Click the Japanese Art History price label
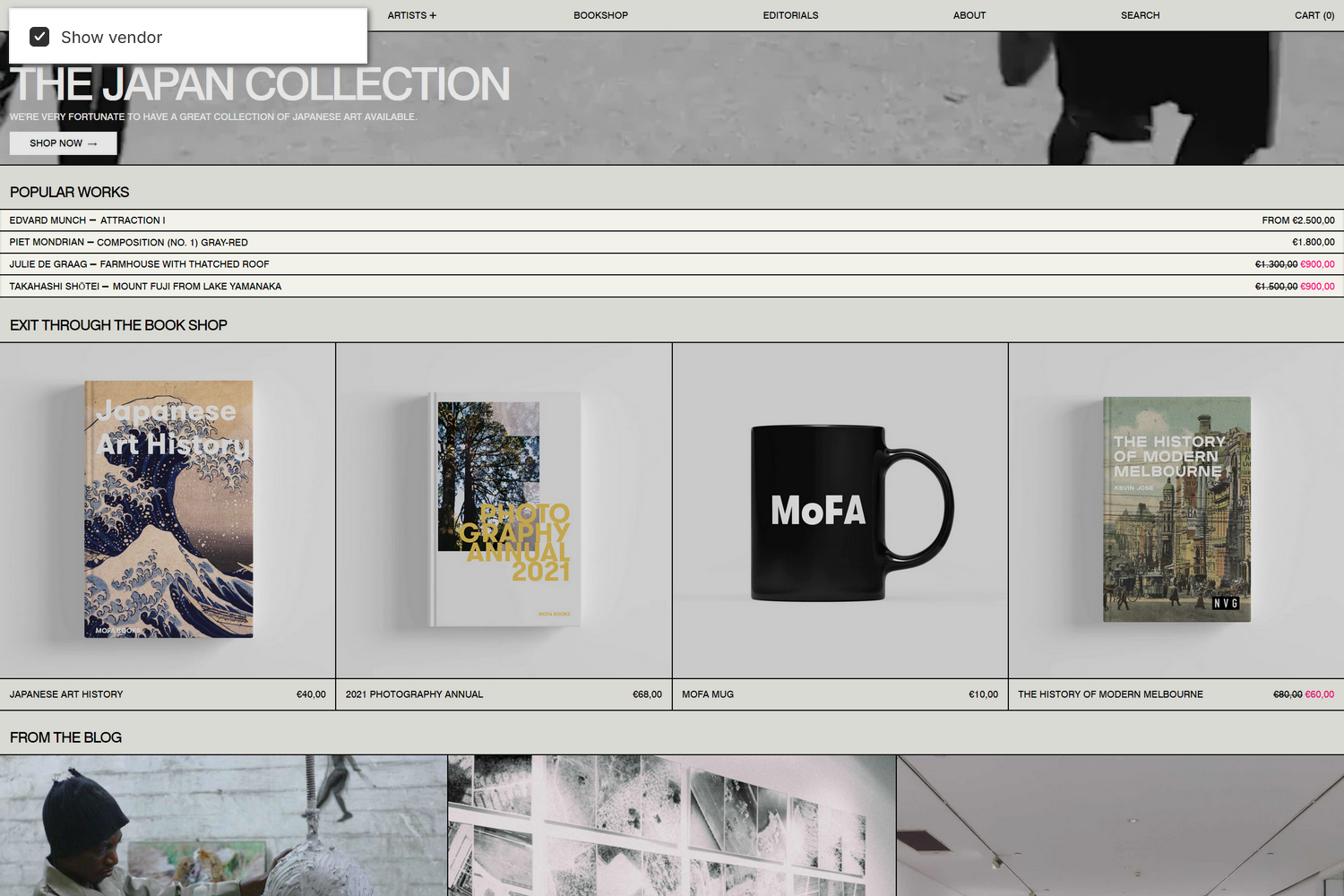This screenshot has height=896, width=1344. point(311,694)
